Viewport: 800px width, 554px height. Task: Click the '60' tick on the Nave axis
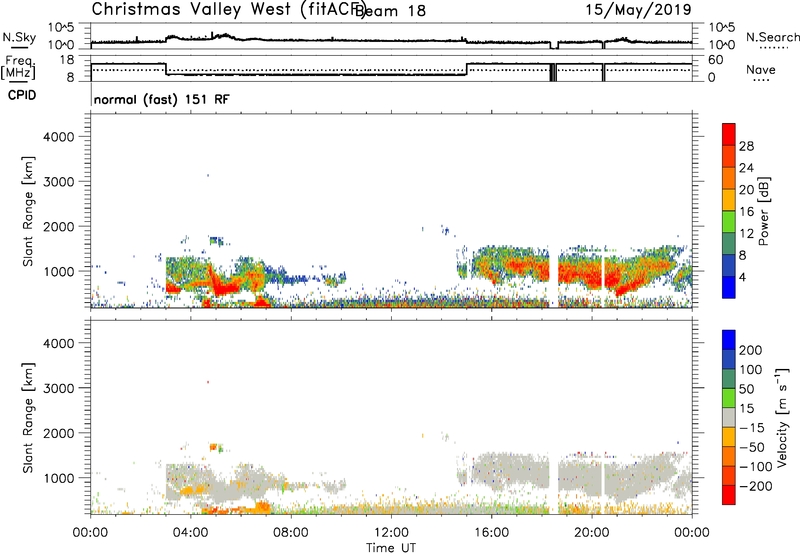tap(715, 60)
